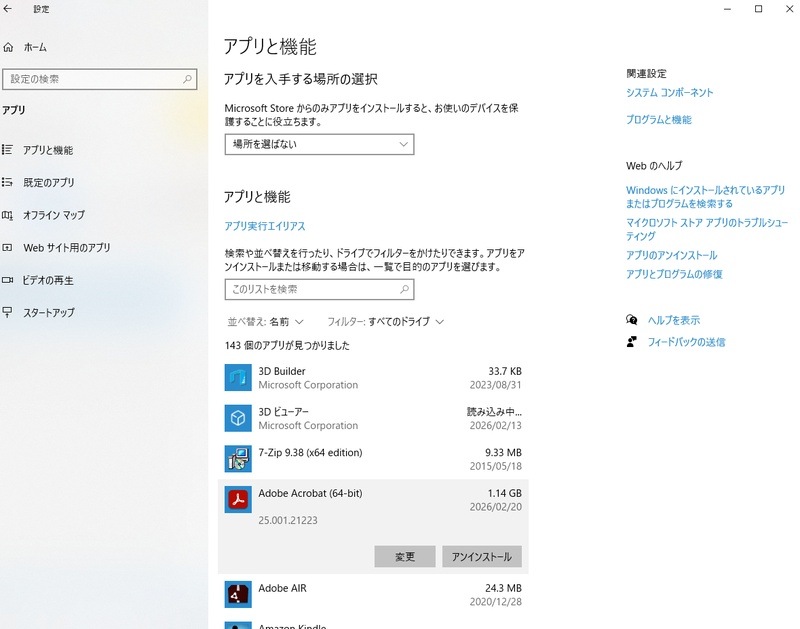Open the 並べ替え: 名前 sort dropdown
Screen dimensions: 800x629
(266, 323)
